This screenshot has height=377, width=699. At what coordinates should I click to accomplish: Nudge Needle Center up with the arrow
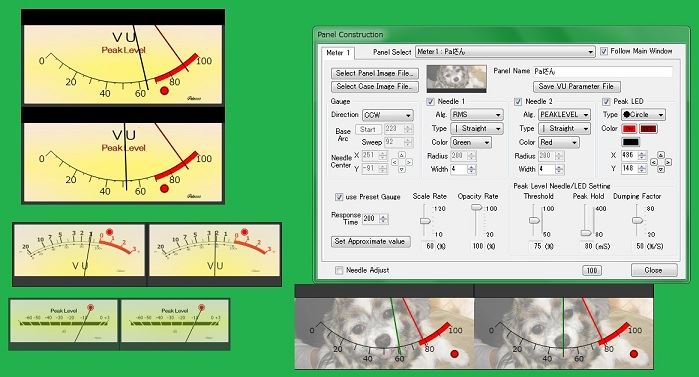pos(402,155)
